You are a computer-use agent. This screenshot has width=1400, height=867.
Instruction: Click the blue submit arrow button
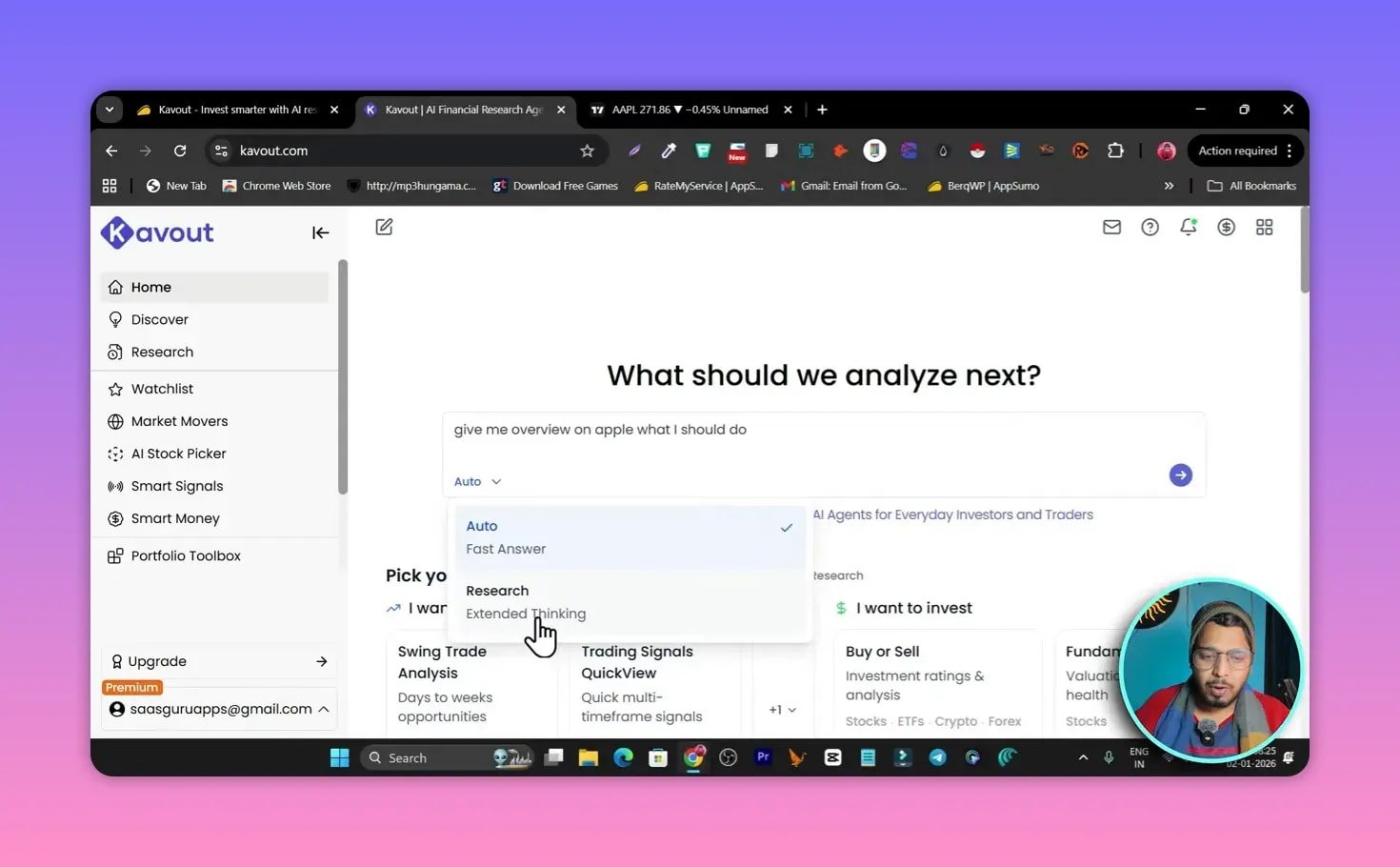coord(1180,474)
